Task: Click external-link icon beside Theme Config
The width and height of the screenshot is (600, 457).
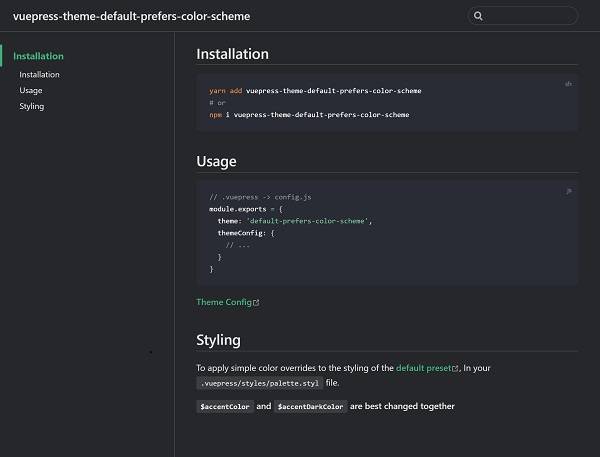Action: [256, 303]
